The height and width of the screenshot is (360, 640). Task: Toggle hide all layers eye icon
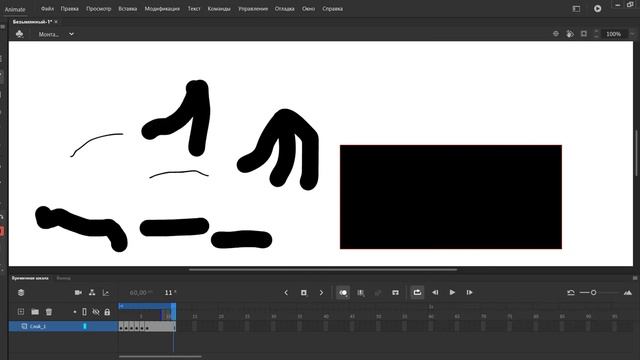pos(96,312)
